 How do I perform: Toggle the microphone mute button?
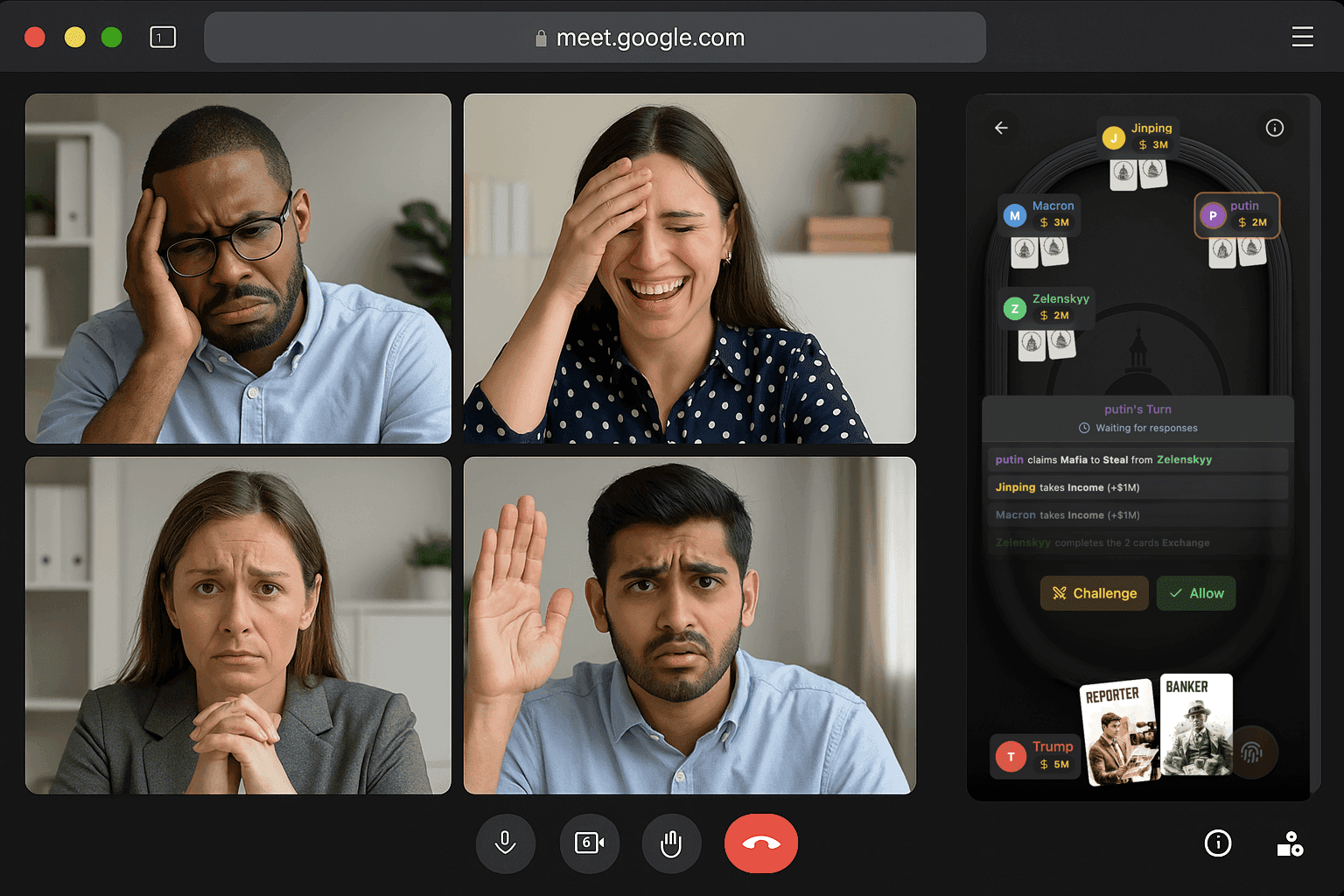click(505, 843)
